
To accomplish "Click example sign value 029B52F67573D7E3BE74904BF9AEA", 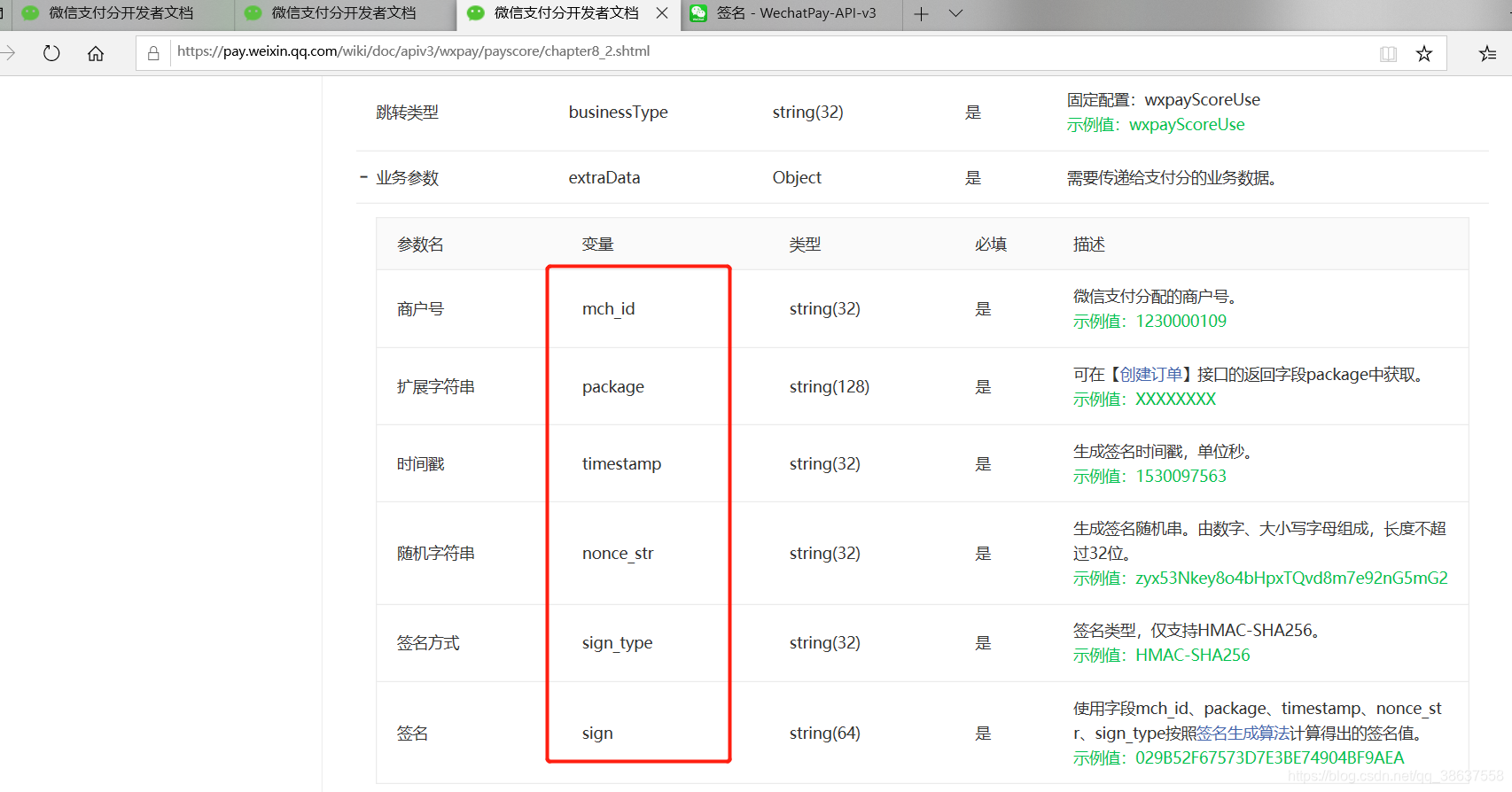I will pos(1269,758).
